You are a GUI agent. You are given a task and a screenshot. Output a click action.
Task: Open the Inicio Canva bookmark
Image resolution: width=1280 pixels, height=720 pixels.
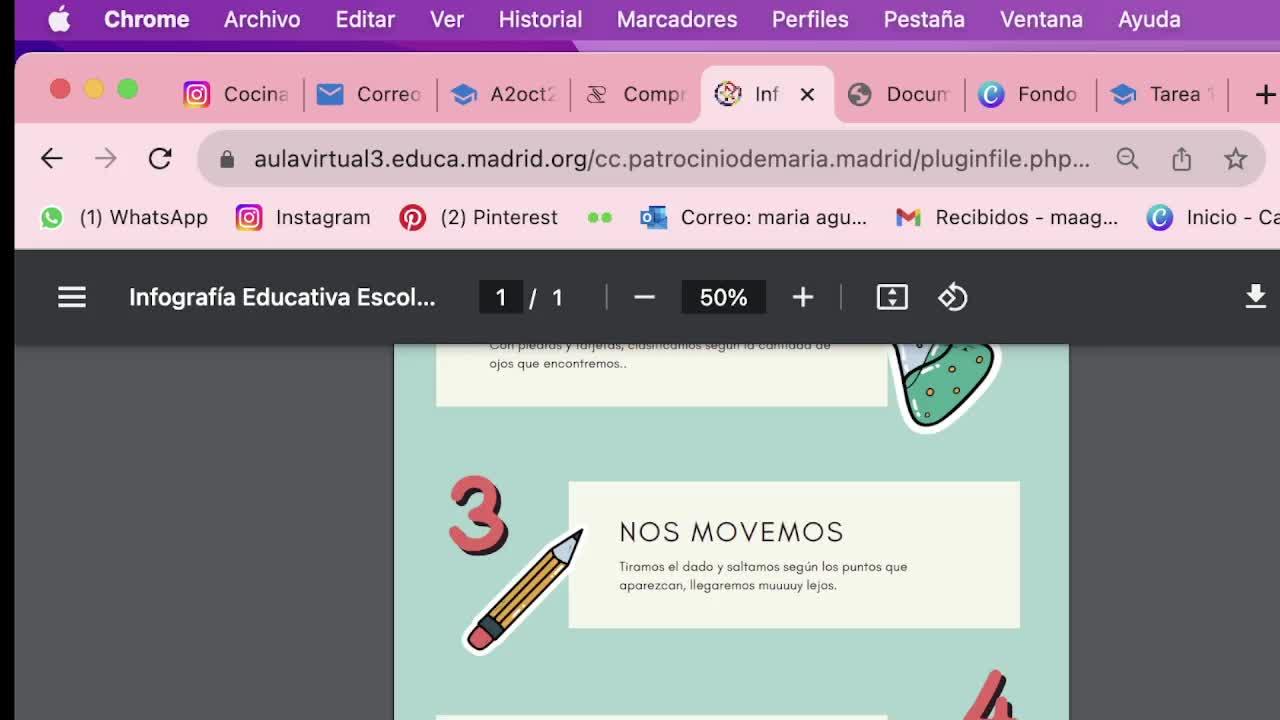(x=1213, y=217)
